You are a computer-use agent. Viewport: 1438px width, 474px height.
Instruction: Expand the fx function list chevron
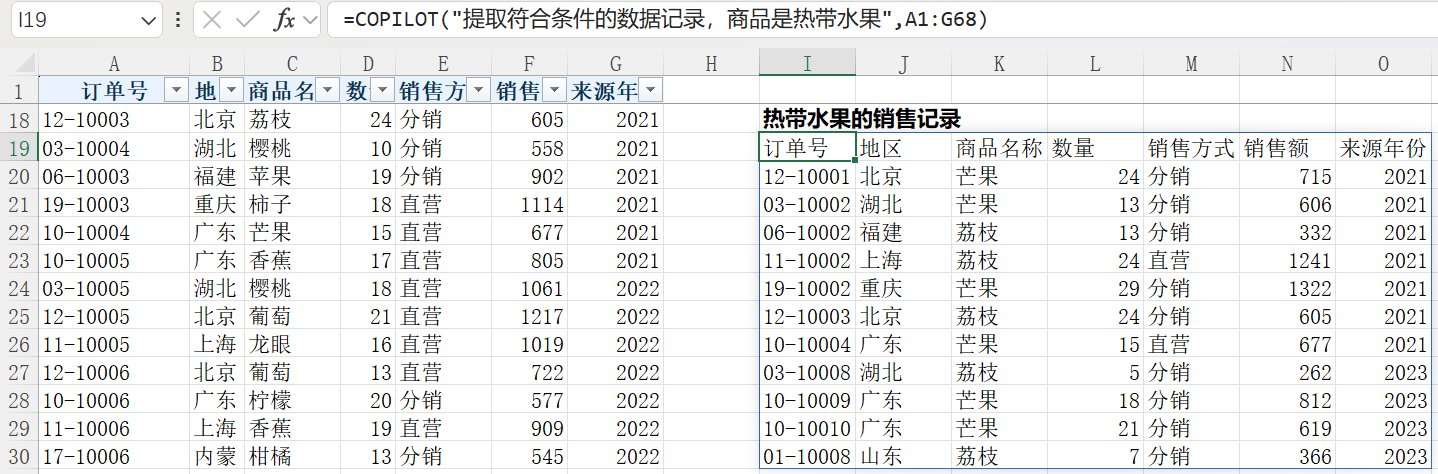pos(310,19)
